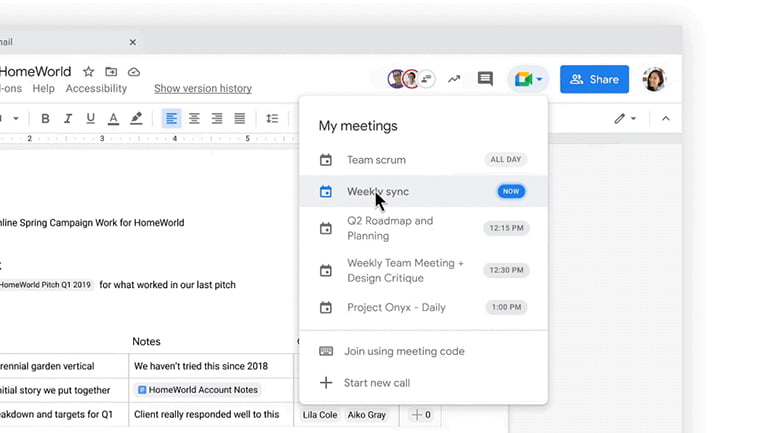Select center align
770x433 pixels.
(x=194, y=118)
